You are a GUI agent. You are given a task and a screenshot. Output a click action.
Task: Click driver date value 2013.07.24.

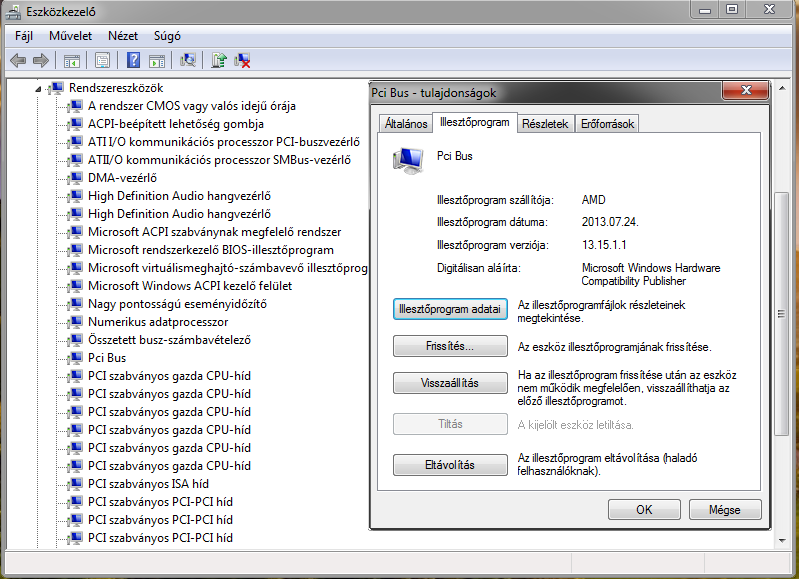coord(610,222)
